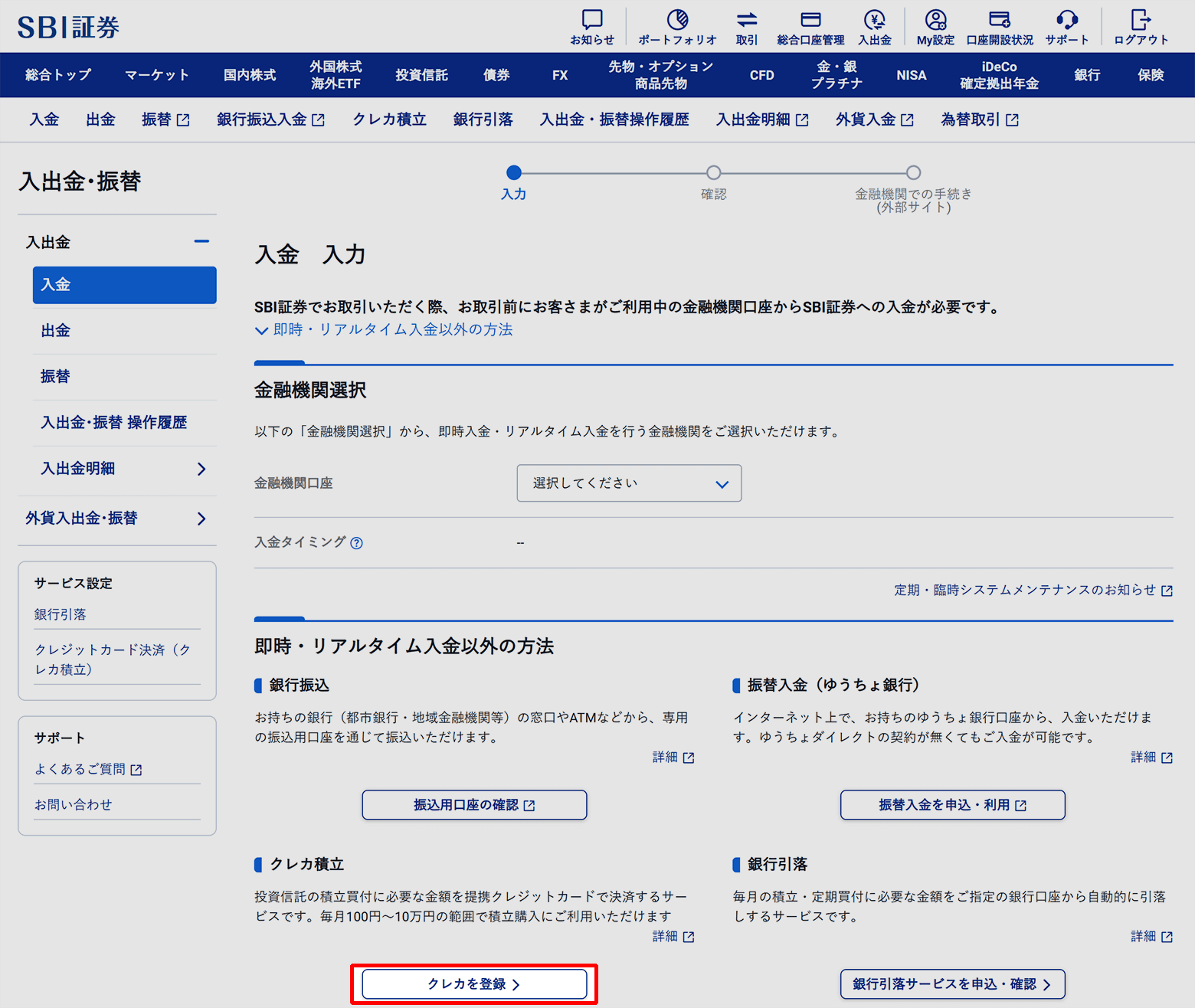Click external-link icon next to 振替 submenu
Screen dimensions: 1195x1008
pos(183,119)
